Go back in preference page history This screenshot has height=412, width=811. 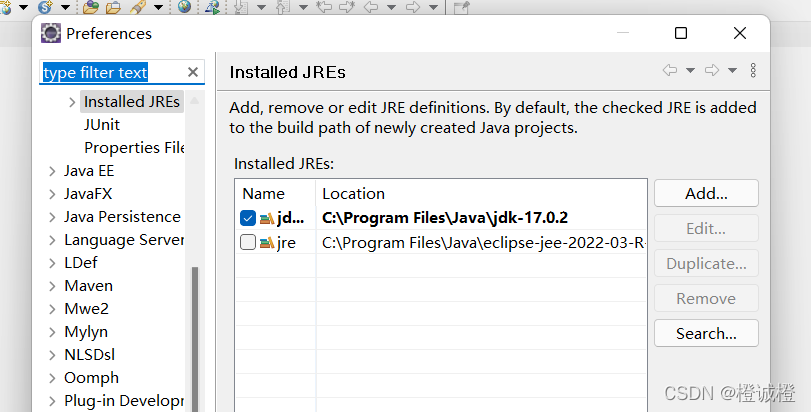(670, 70)
